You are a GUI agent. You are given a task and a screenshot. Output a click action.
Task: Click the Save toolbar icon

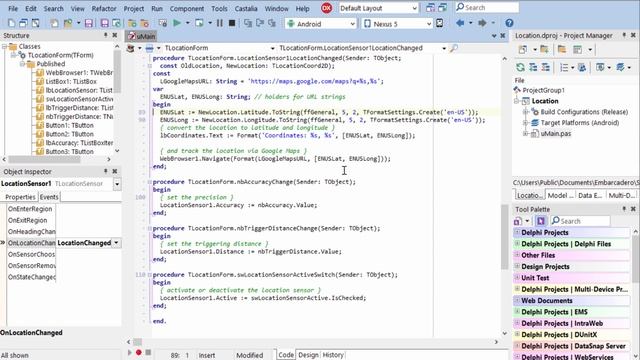click(89, 23)
